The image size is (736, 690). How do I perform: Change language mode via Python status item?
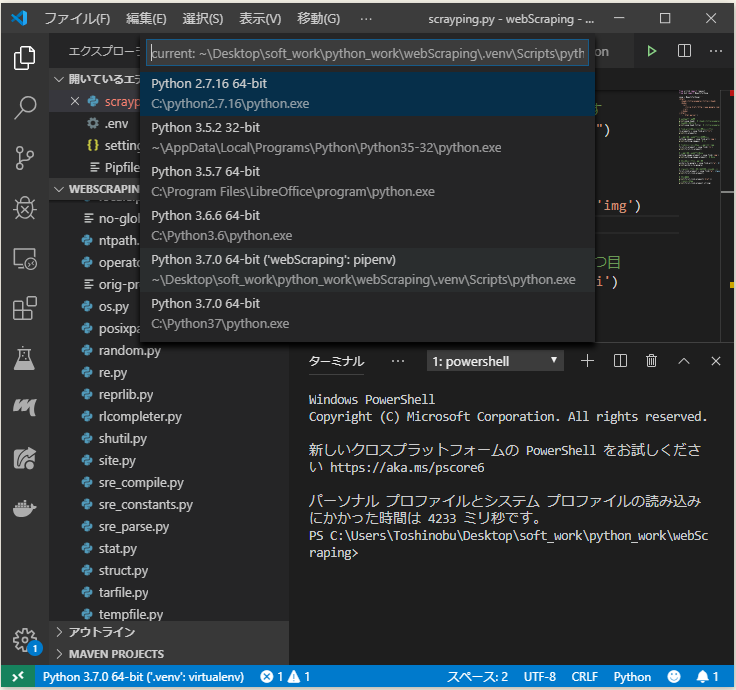[x=632, y=676]
